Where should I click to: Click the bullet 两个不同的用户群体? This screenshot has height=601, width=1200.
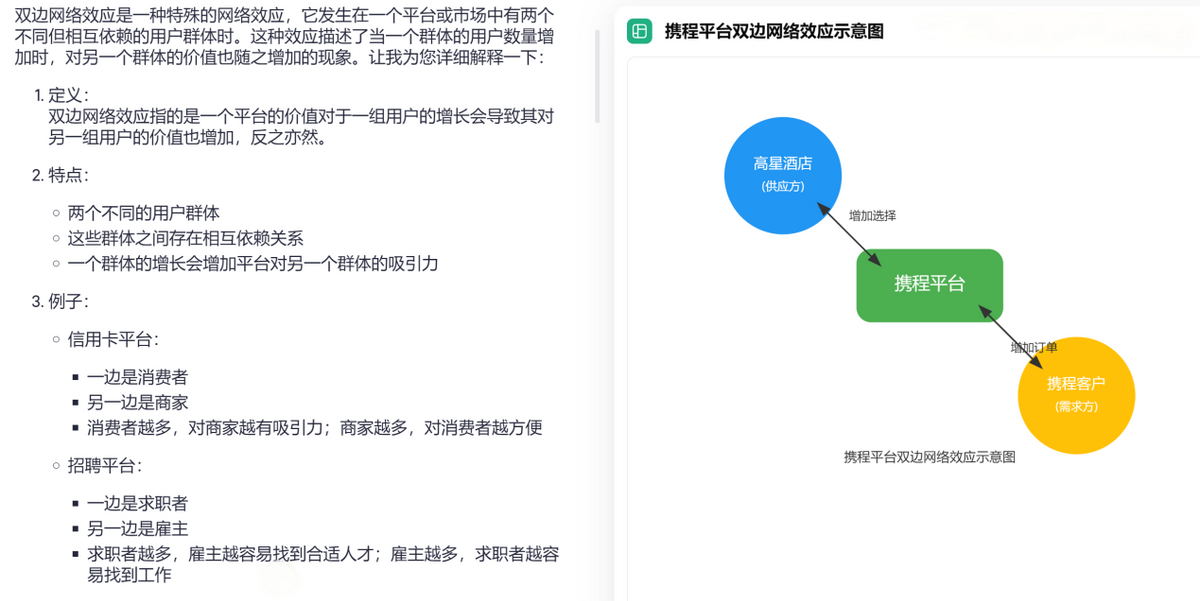pyautogui.click(x=144, y=213)
